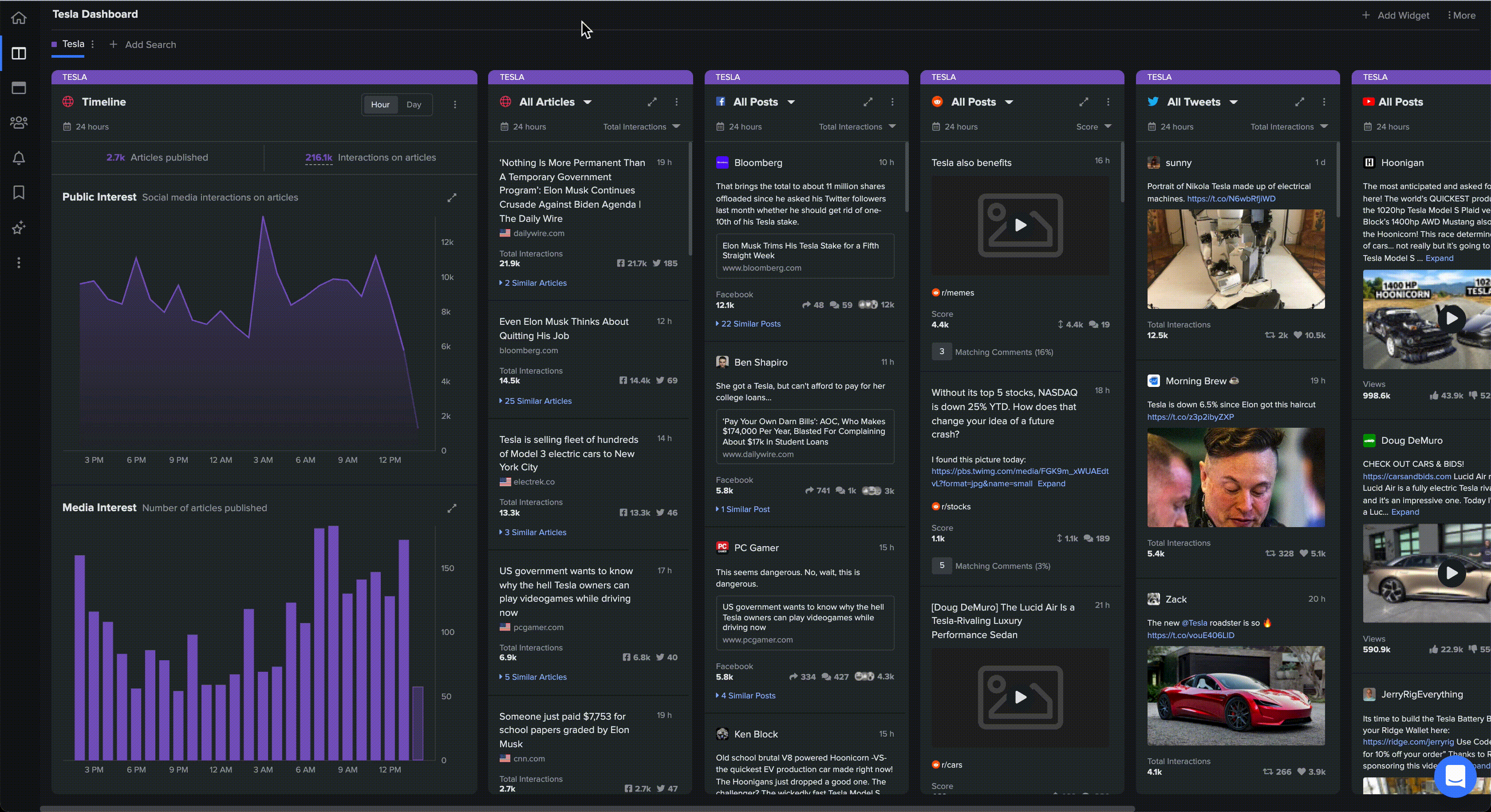Screen dimensions: 1491x812
Task: Open sidebar more options dots
Action: (x=19, y=263)
